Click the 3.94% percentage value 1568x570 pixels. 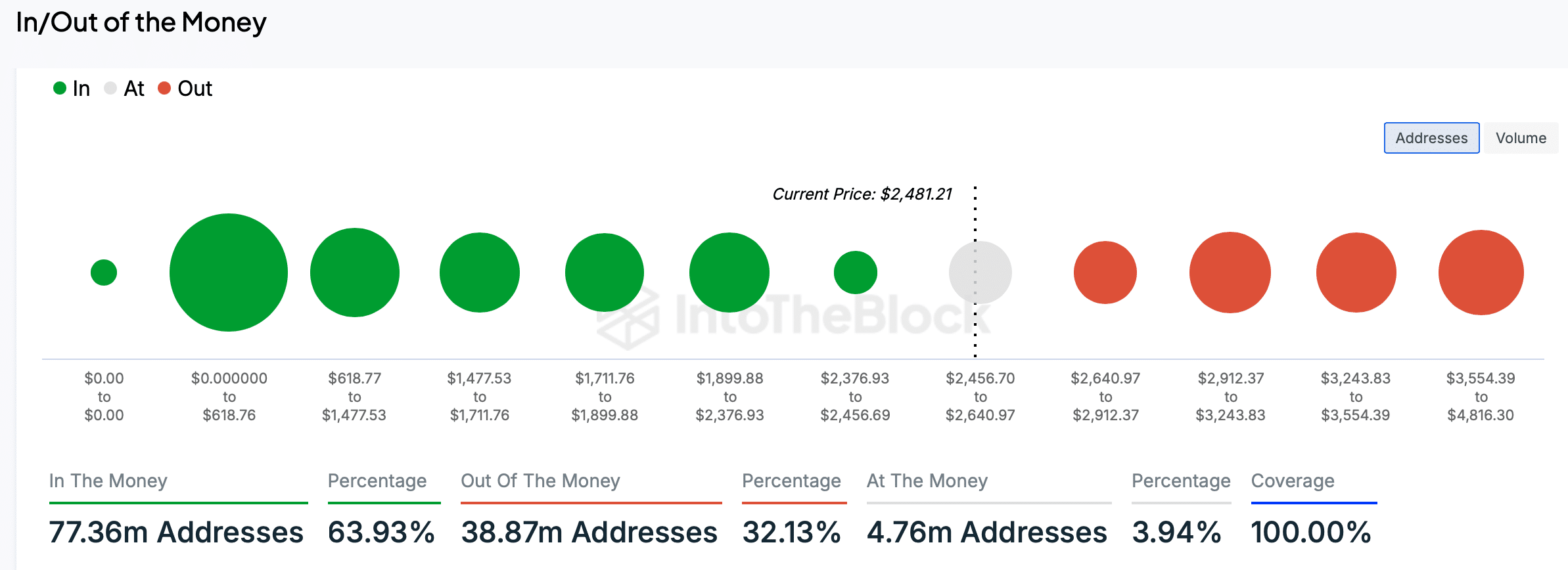point(1176,532)
